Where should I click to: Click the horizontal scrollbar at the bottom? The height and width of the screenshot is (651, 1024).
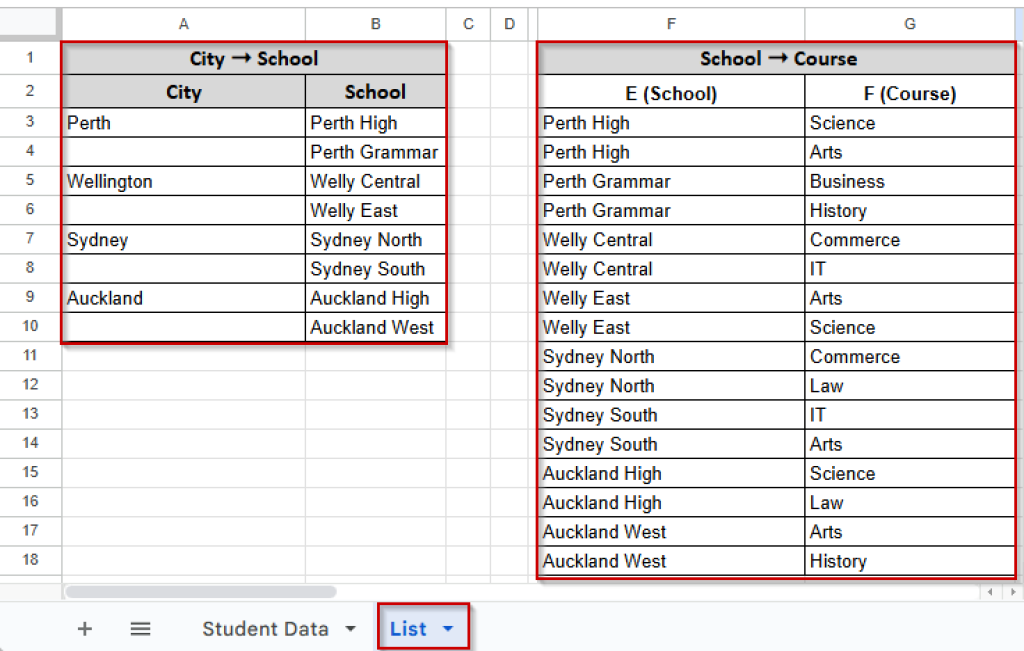pos(200,594)
